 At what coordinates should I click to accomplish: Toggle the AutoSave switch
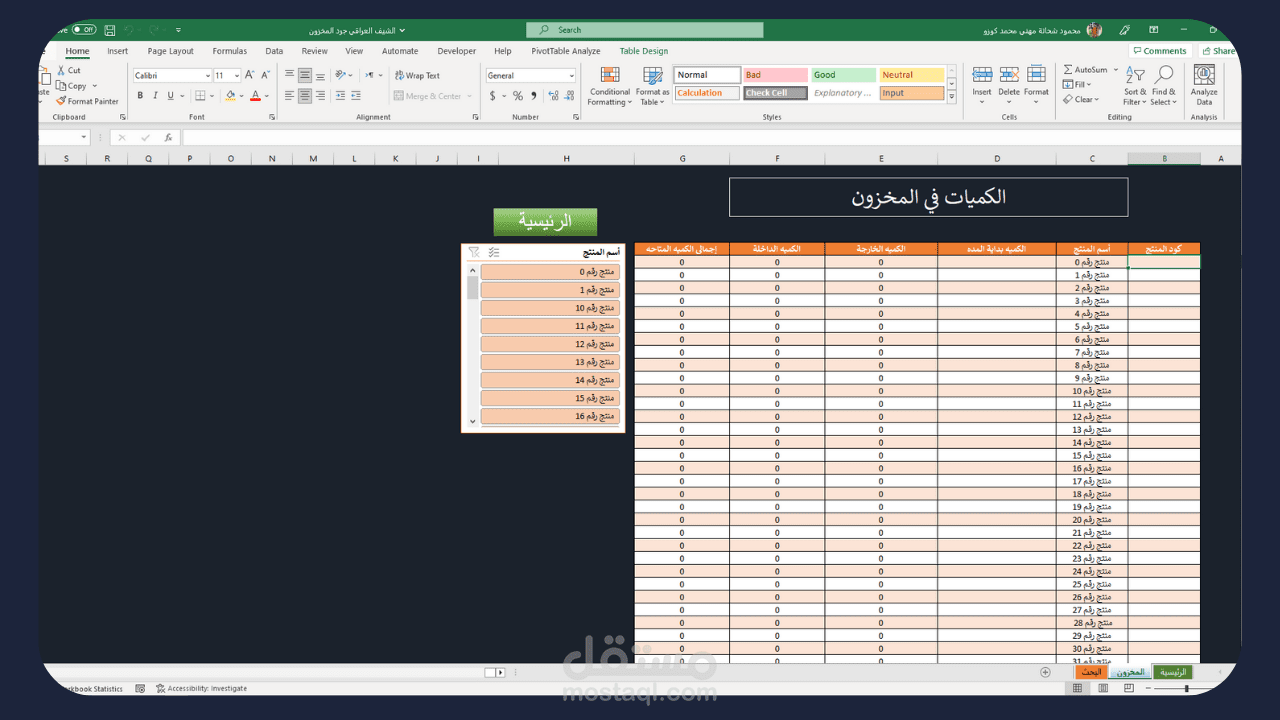tap(84, 30)
